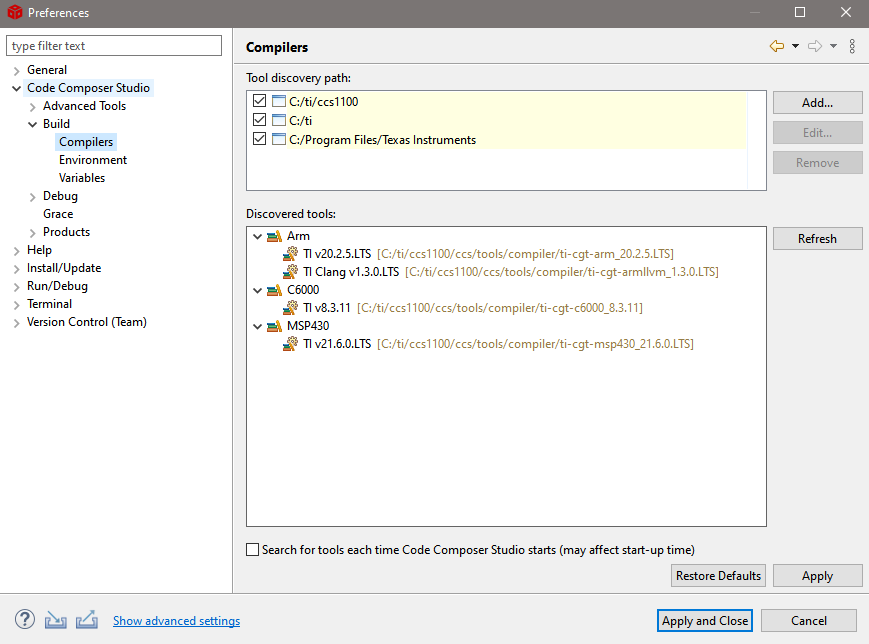Select the TI Clang v1.3.0.LTS compiler icon
Screen dimensions: 869x644
point(290,272)
